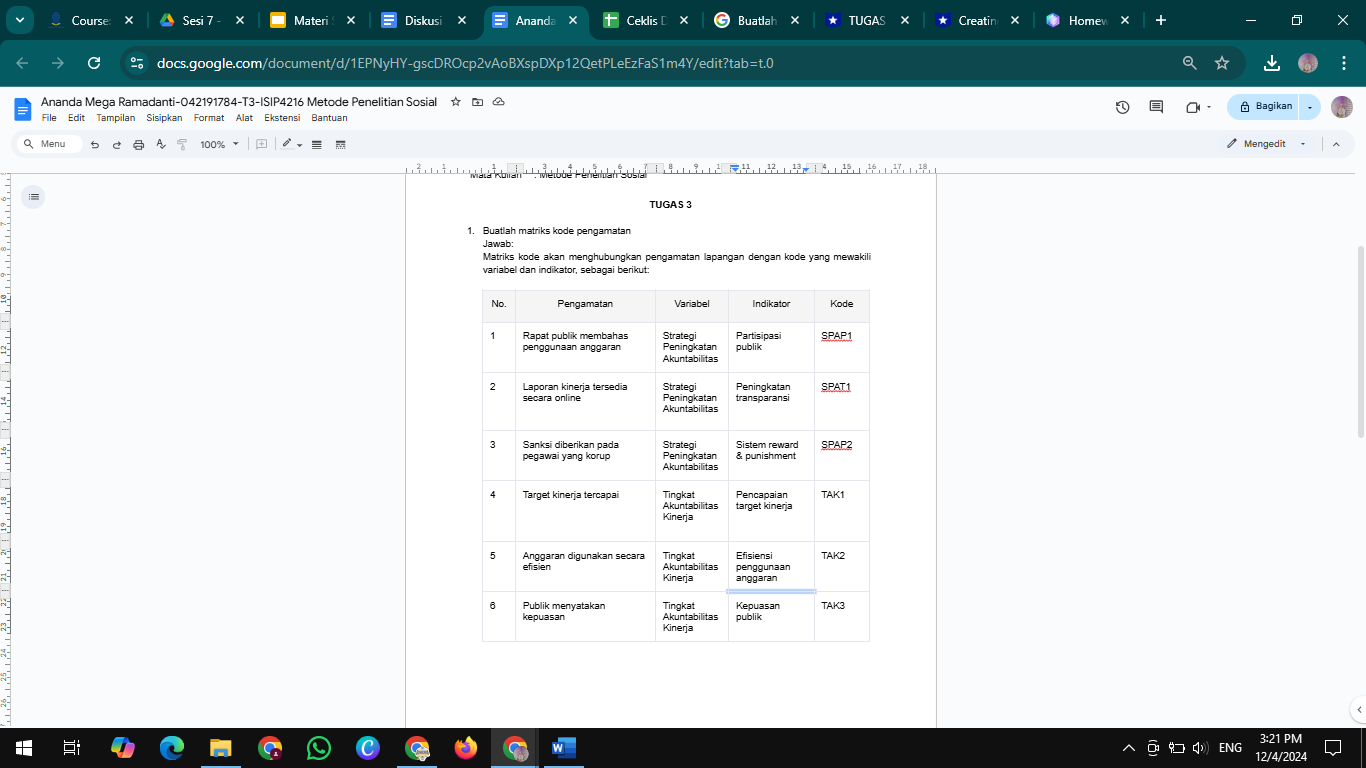Screen dimensions: 1366x768
Task: Click the "Target kinerja tercapai" cell
Action: click(x=585, y=511)
